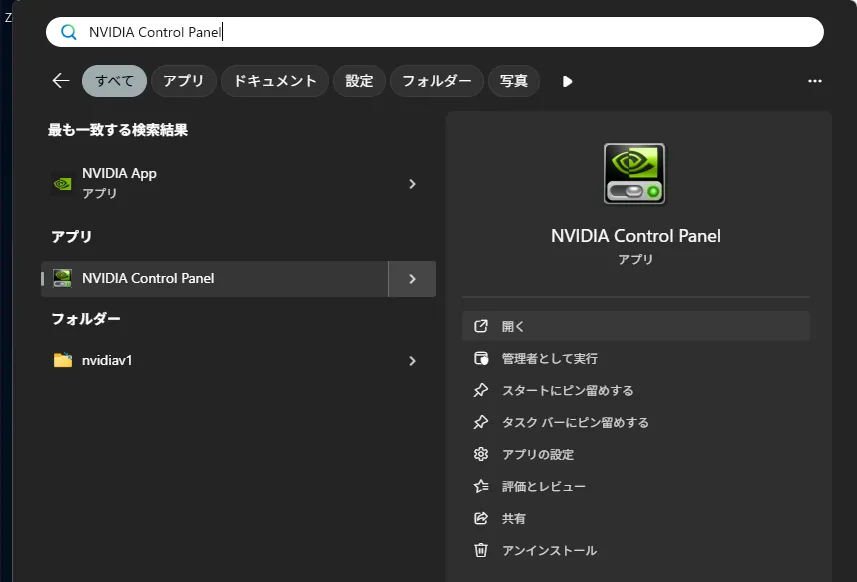Click 開く to open the app
The height and width of the screenshot is (582, 857).
pos(513,326)
